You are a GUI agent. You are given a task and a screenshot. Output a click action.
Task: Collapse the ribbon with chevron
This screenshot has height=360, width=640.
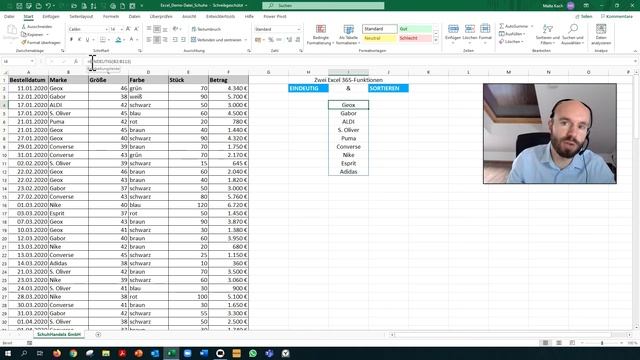coord(635,51)
